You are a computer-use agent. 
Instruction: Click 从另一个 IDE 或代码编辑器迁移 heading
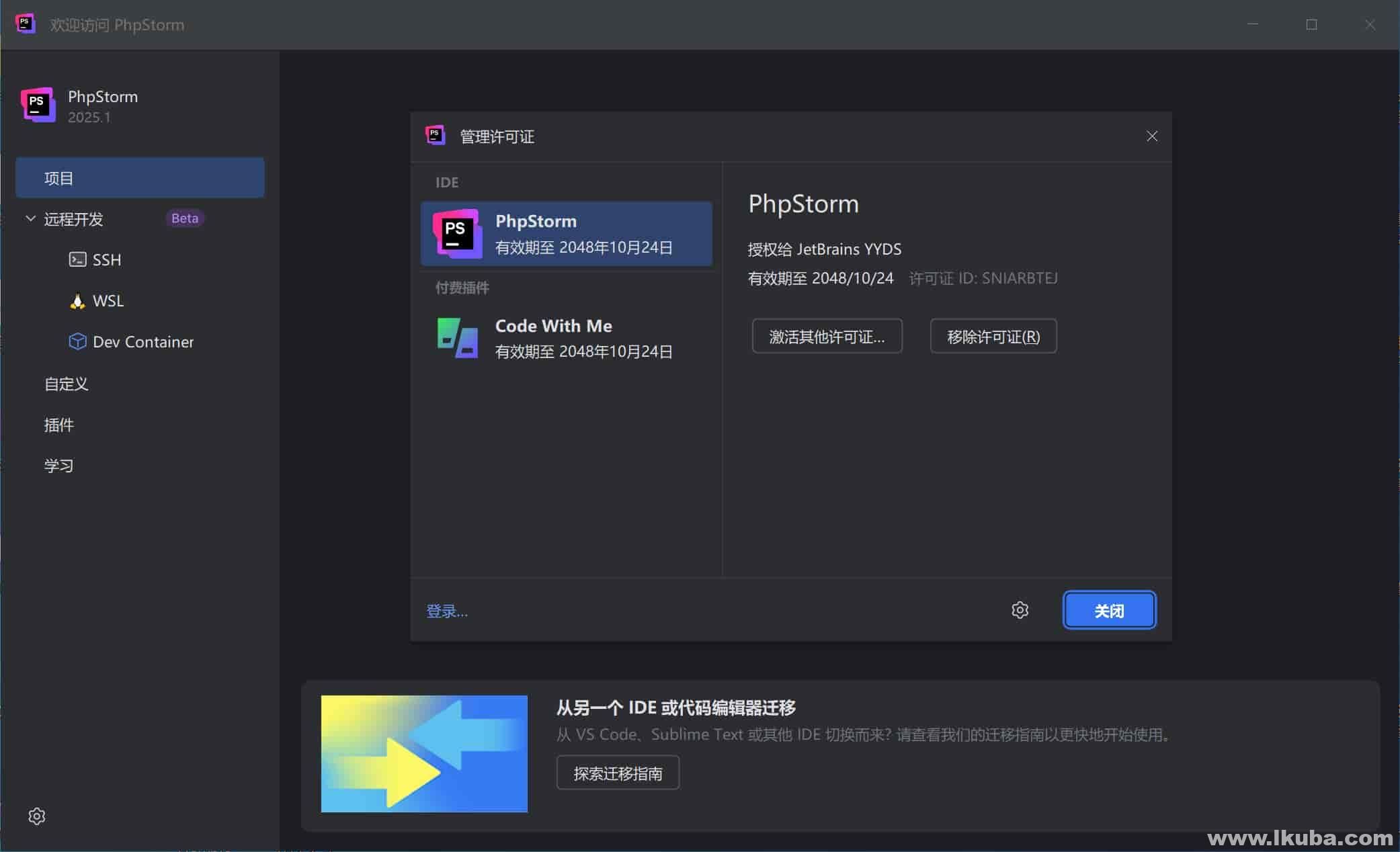tap(676, 708)
